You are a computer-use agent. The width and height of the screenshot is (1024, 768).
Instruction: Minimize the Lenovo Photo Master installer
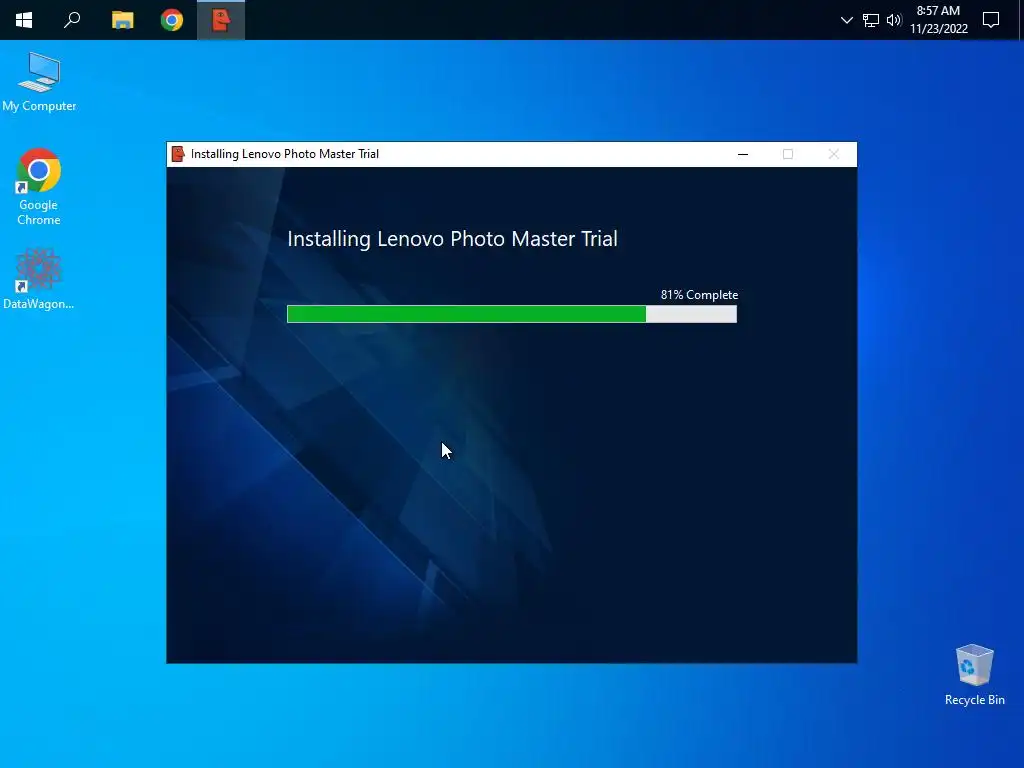[x=743, y=154]
